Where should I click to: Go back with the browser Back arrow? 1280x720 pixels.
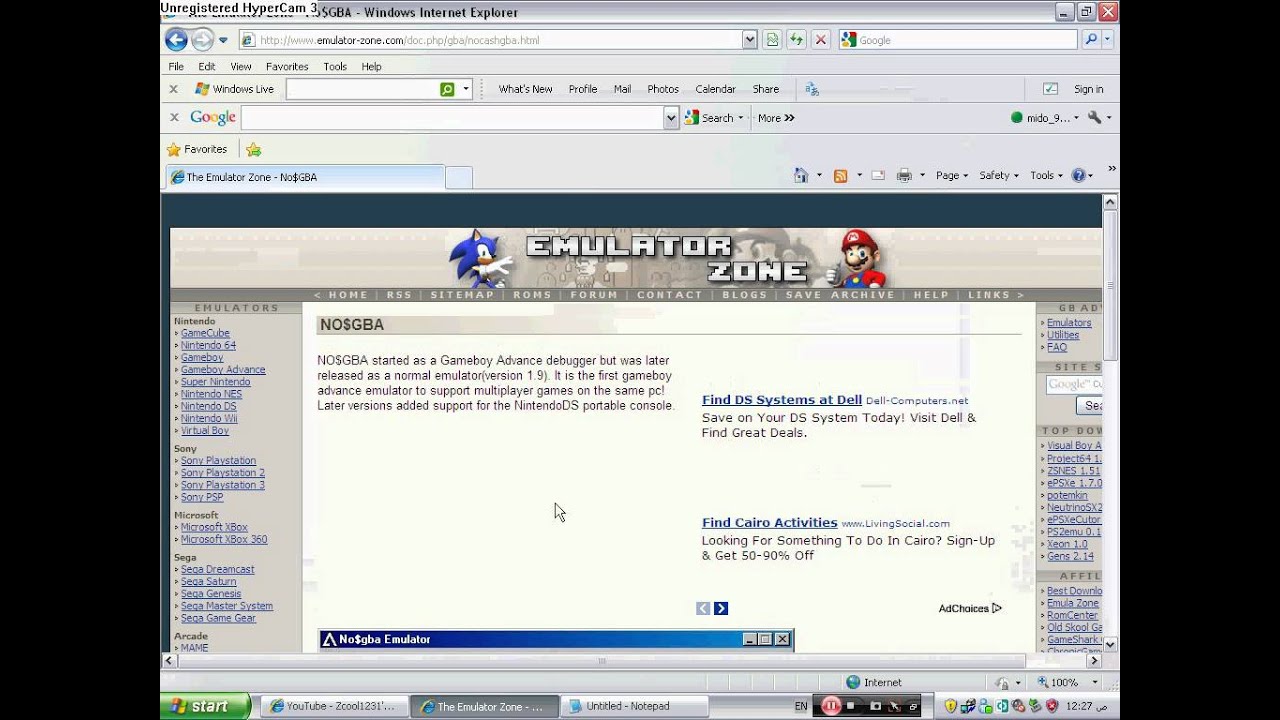click(x=176, y=40)
